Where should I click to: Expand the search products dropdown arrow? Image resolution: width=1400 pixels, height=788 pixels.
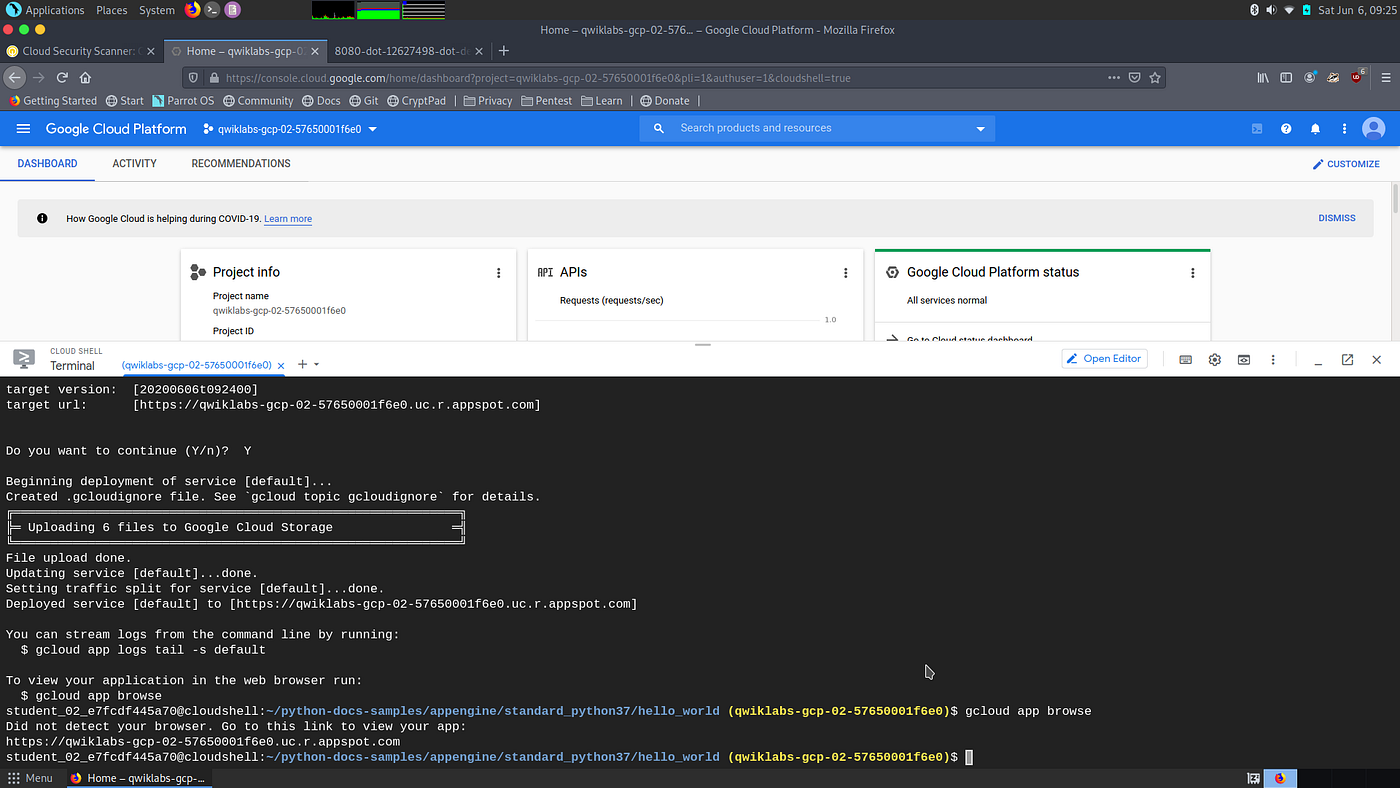tap(979, 128)
